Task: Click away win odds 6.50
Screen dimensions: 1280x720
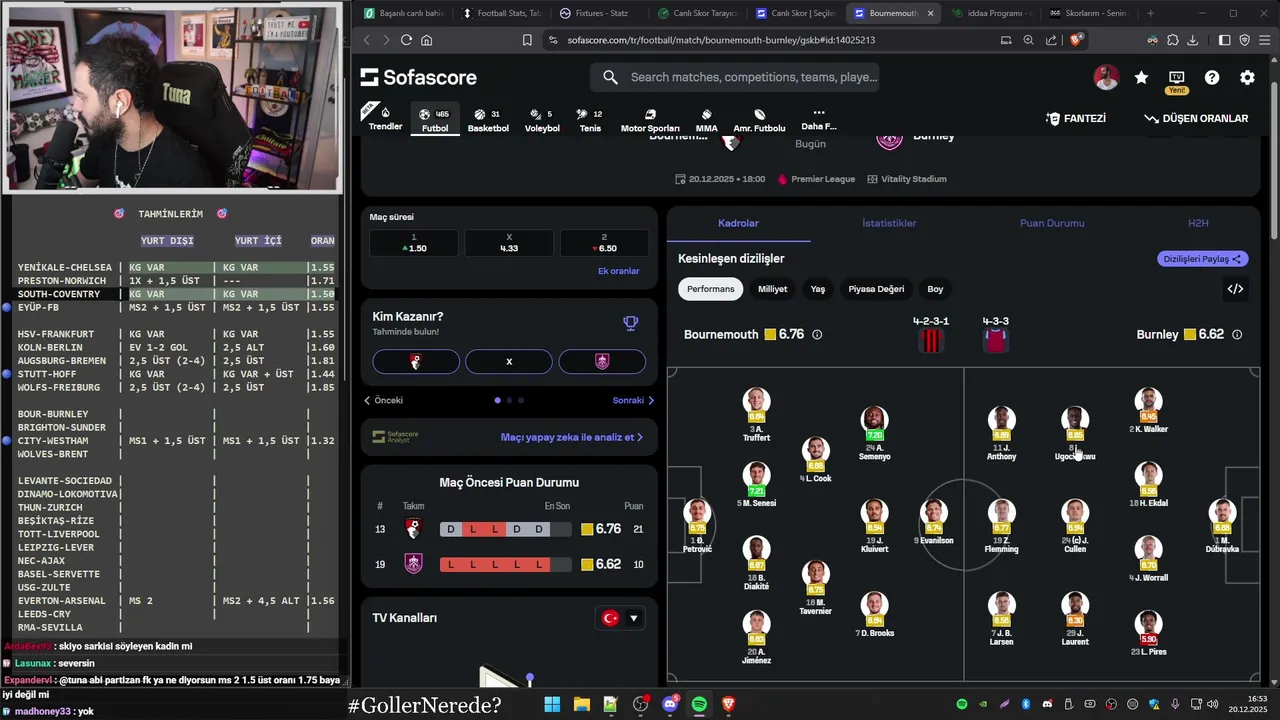Action: (604, 243)
